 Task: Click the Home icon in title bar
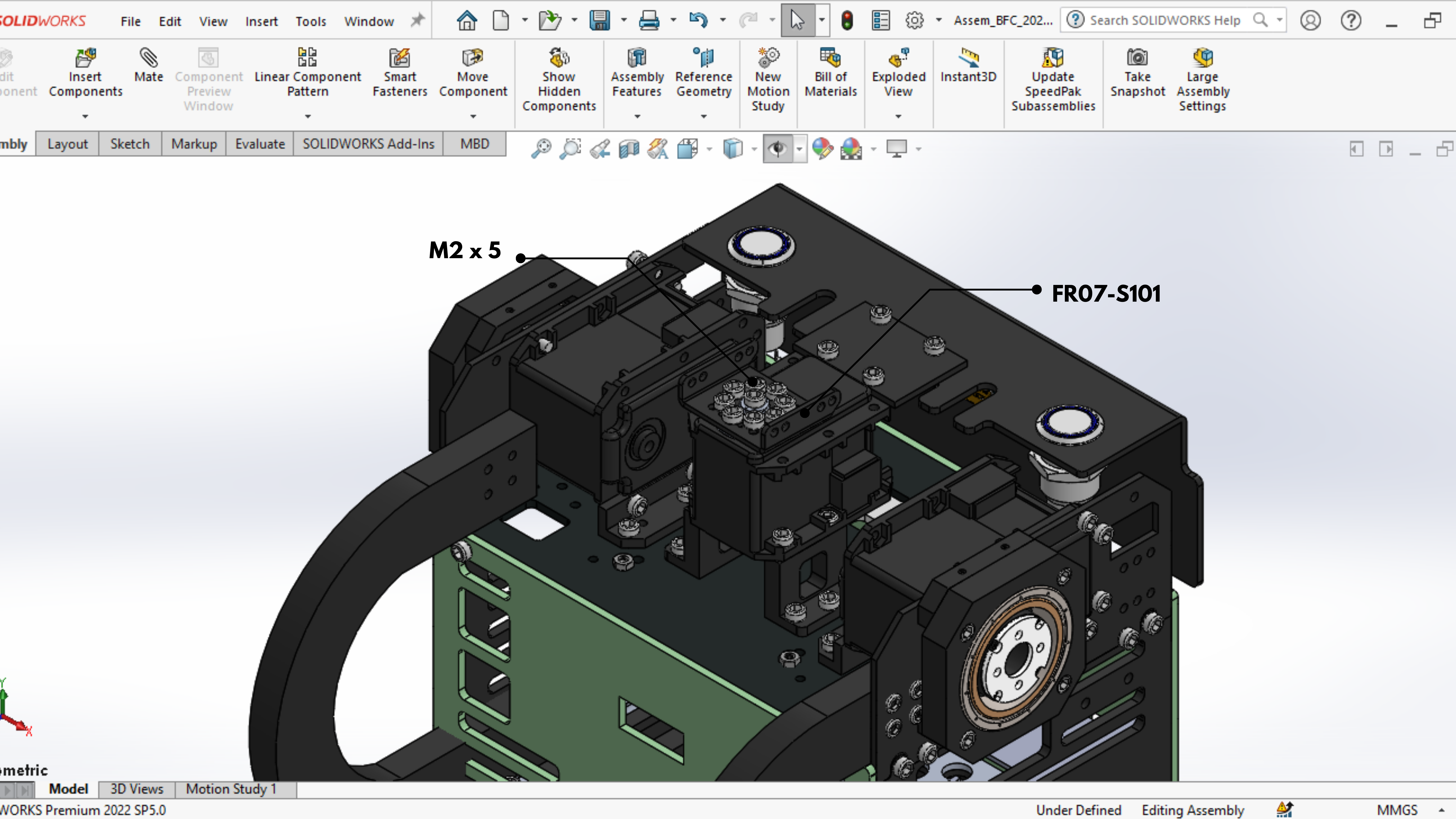tap(467, 21)
